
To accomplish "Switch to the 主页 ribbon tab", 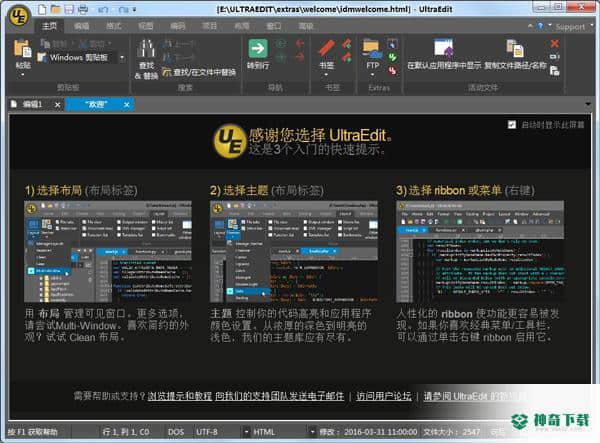I will point(49,26).
